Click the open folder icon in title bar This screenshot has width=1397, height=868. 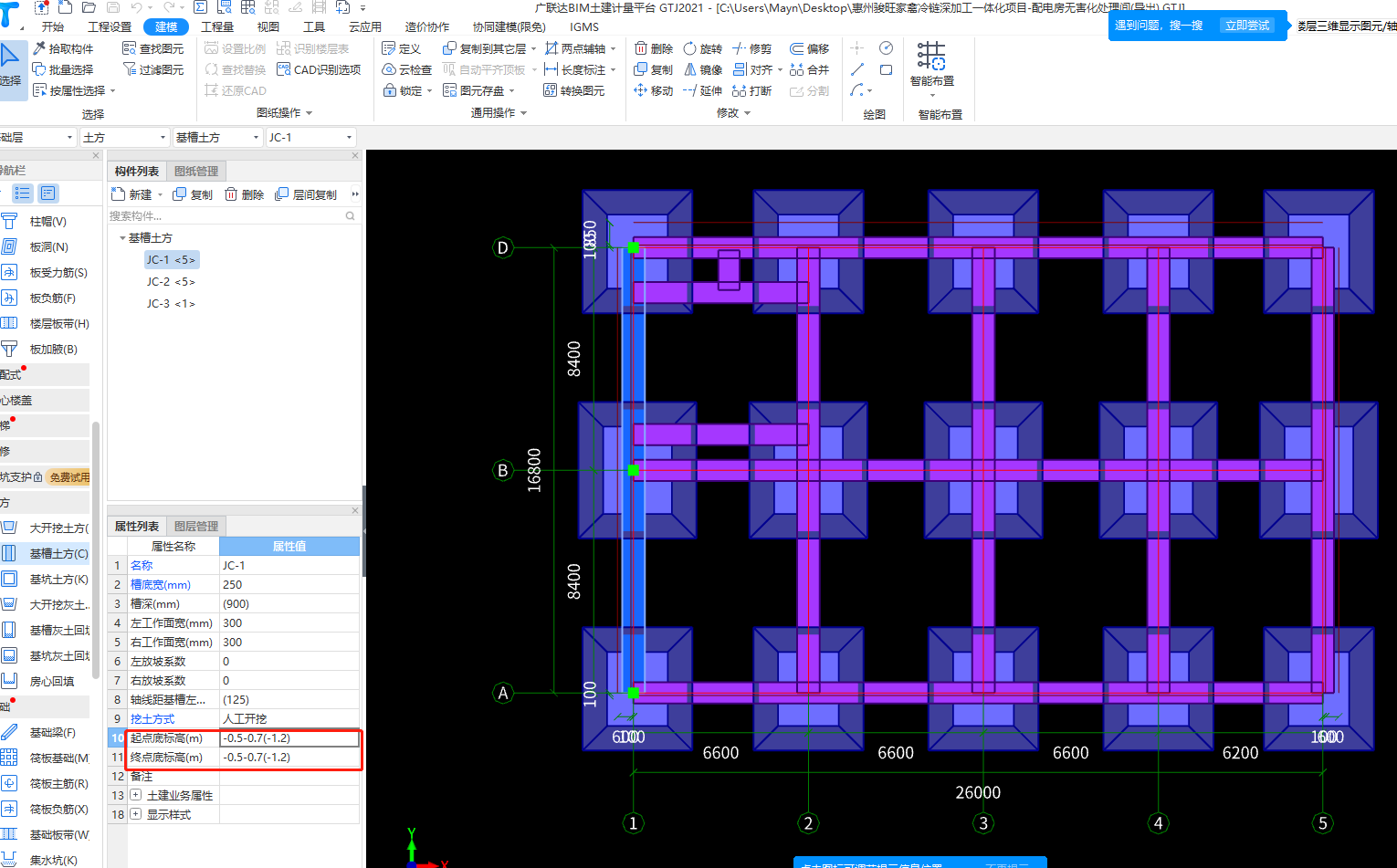pos(89,7)
